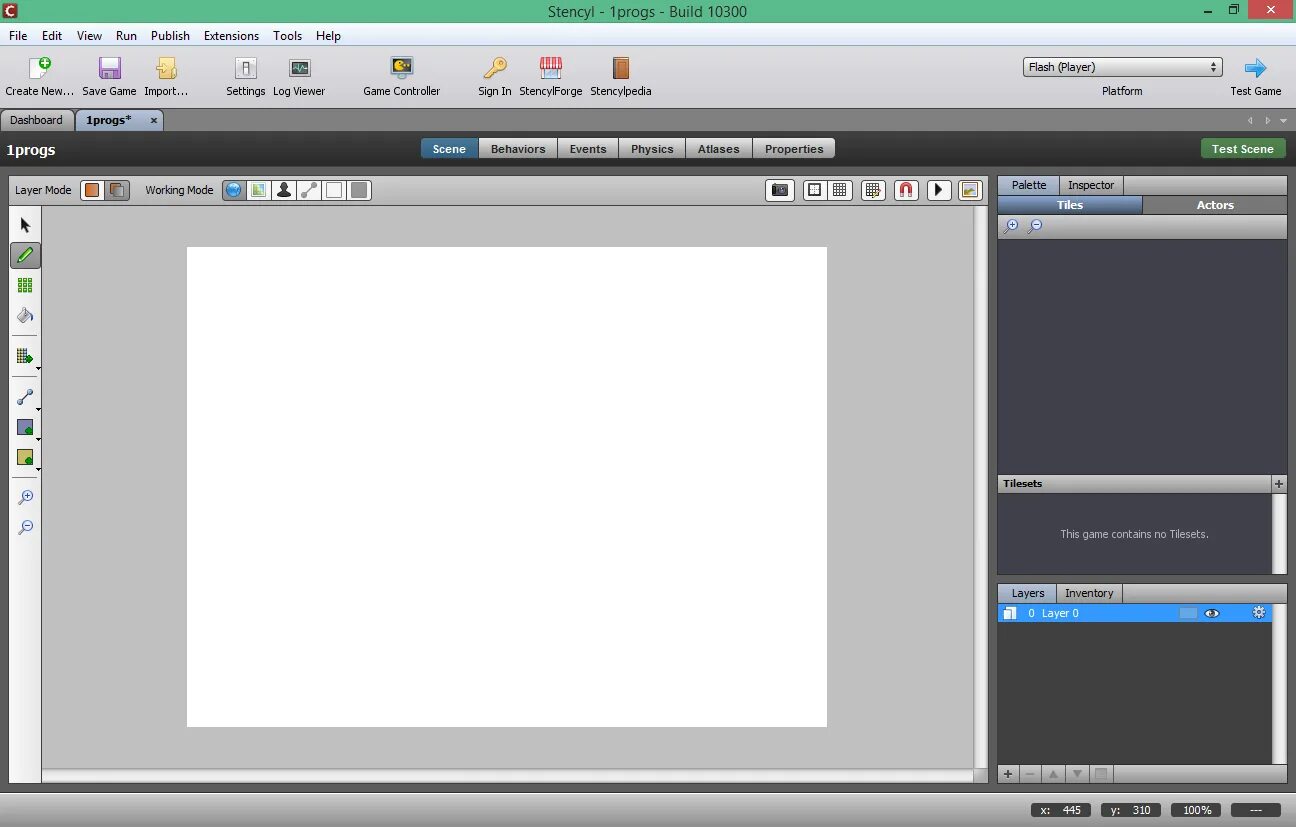Click the Create New icon
Image resolution: width=1296 pixels, height=827 pixels.
(40, 68)
